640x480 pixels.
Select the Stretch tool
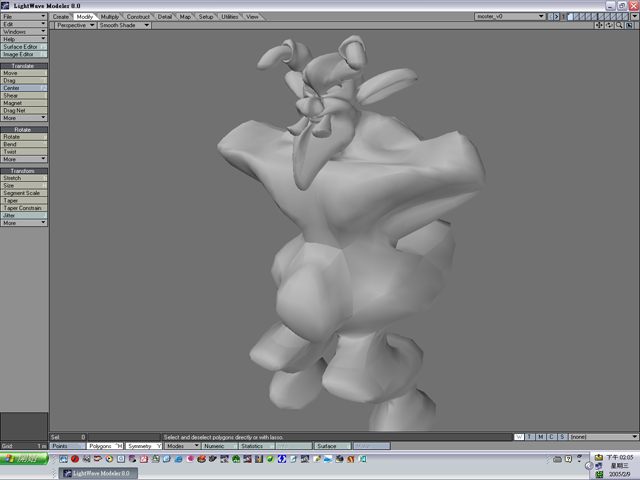click(x=24, y=178)
